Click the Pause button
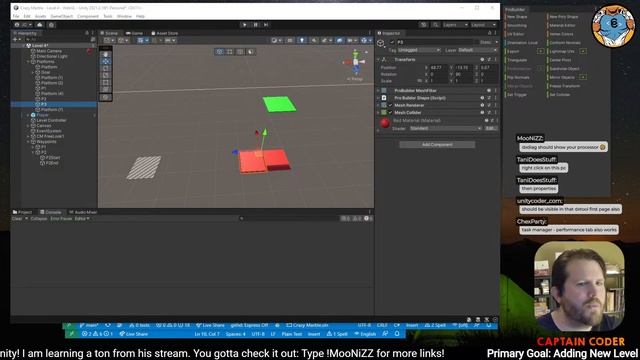 tap(256, 25)
